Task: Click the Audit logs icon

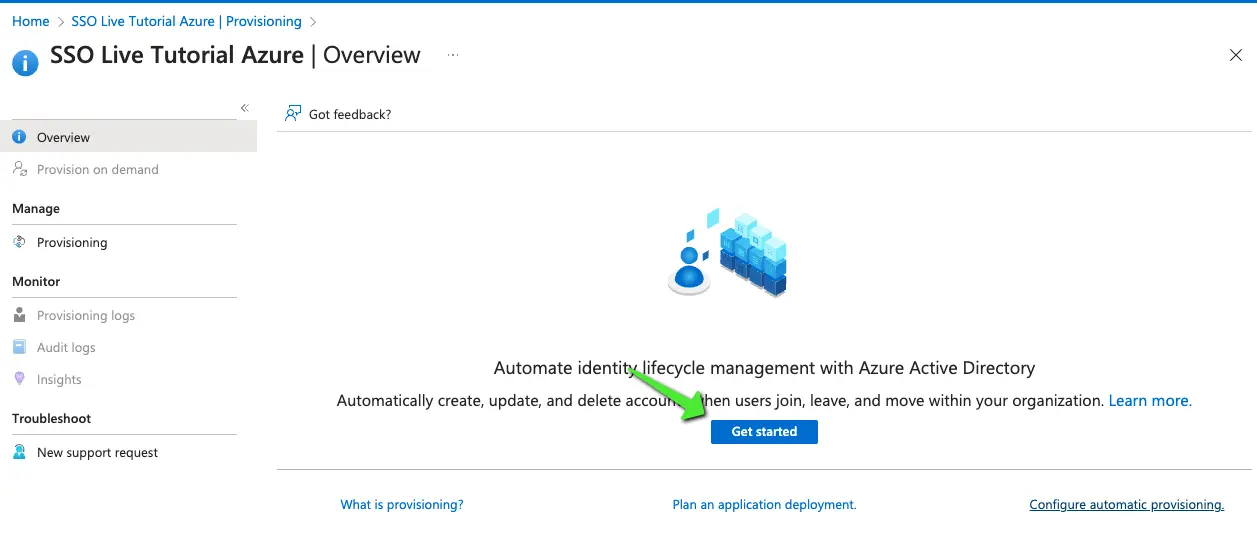Action: 19,347
